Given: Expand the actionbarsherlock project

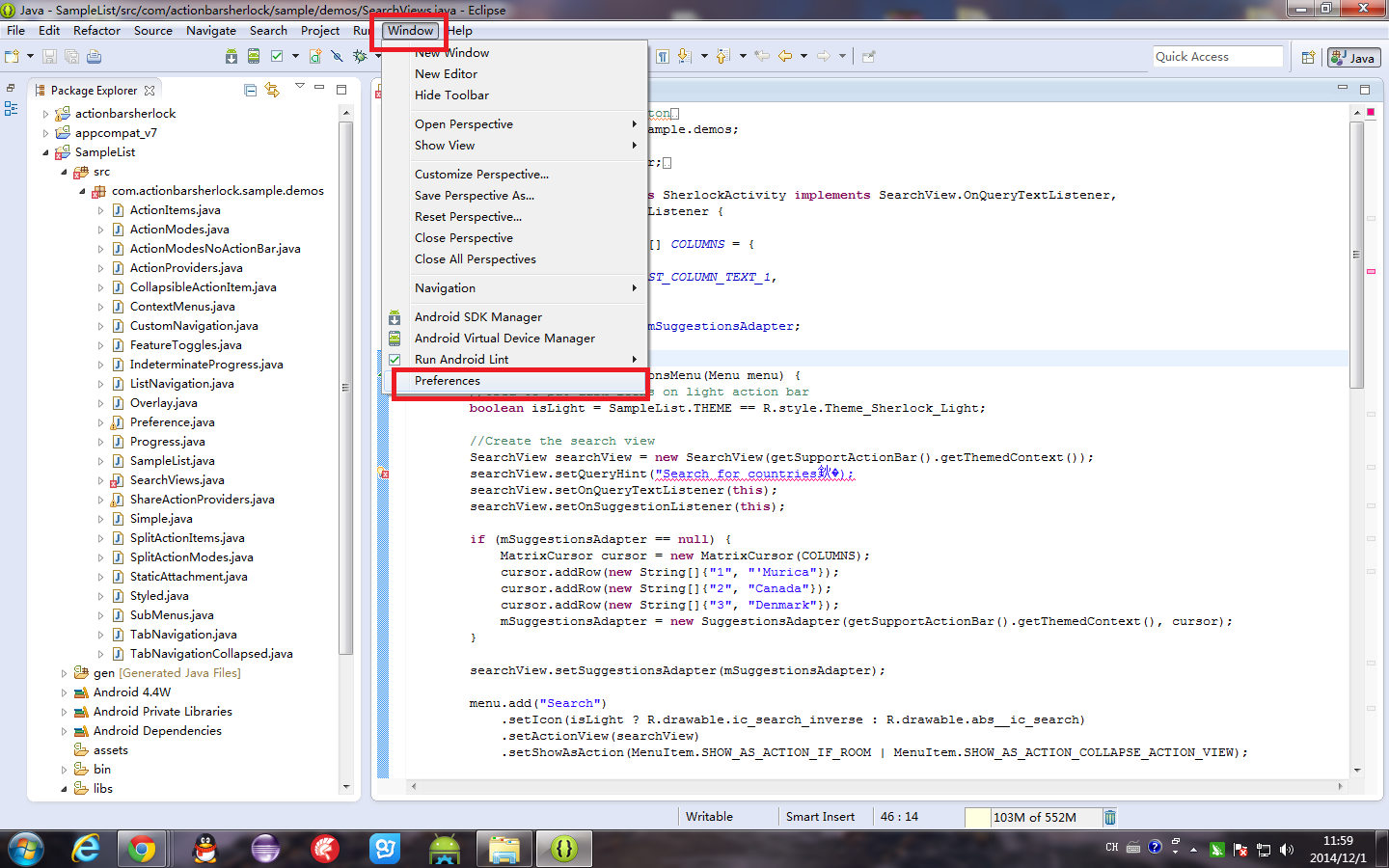Looking at the screenshot, I should (x=45, y=114).
